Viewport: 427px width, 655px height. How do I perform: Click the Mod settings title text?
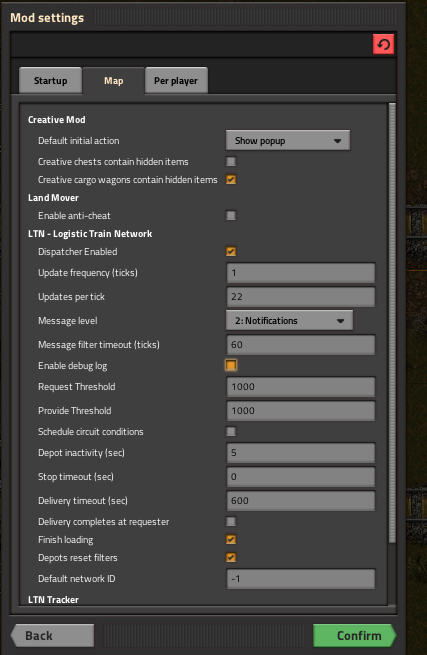(x=47, y=18)
